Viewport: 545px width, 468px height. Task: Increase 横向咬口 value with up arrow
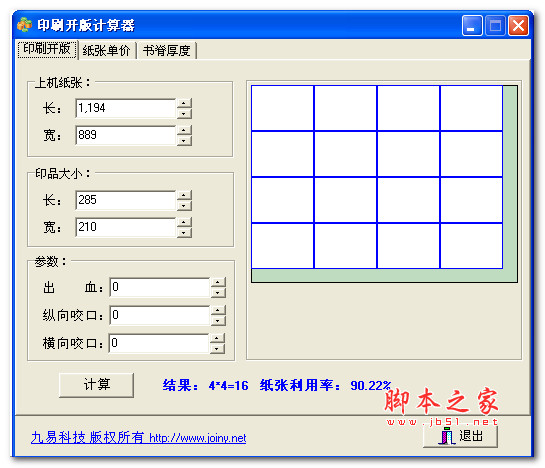pos(217,338)
